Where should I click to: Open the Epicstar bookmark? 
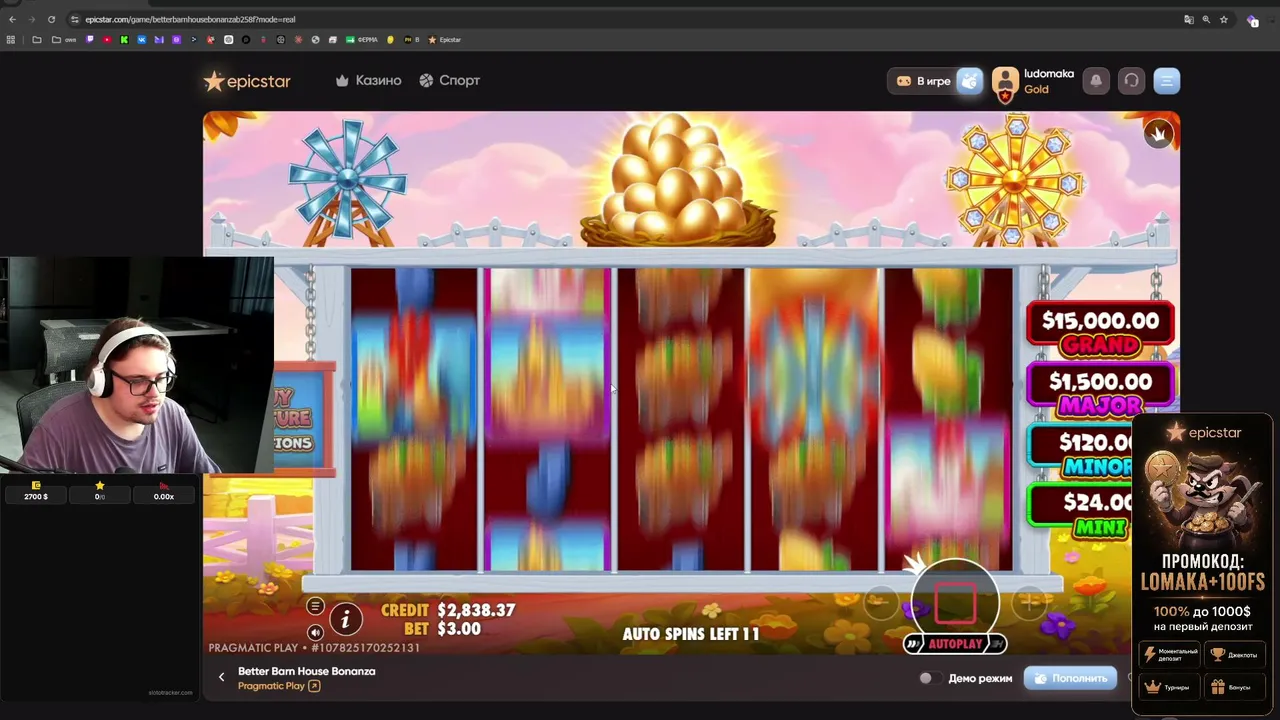click(445, 40)
